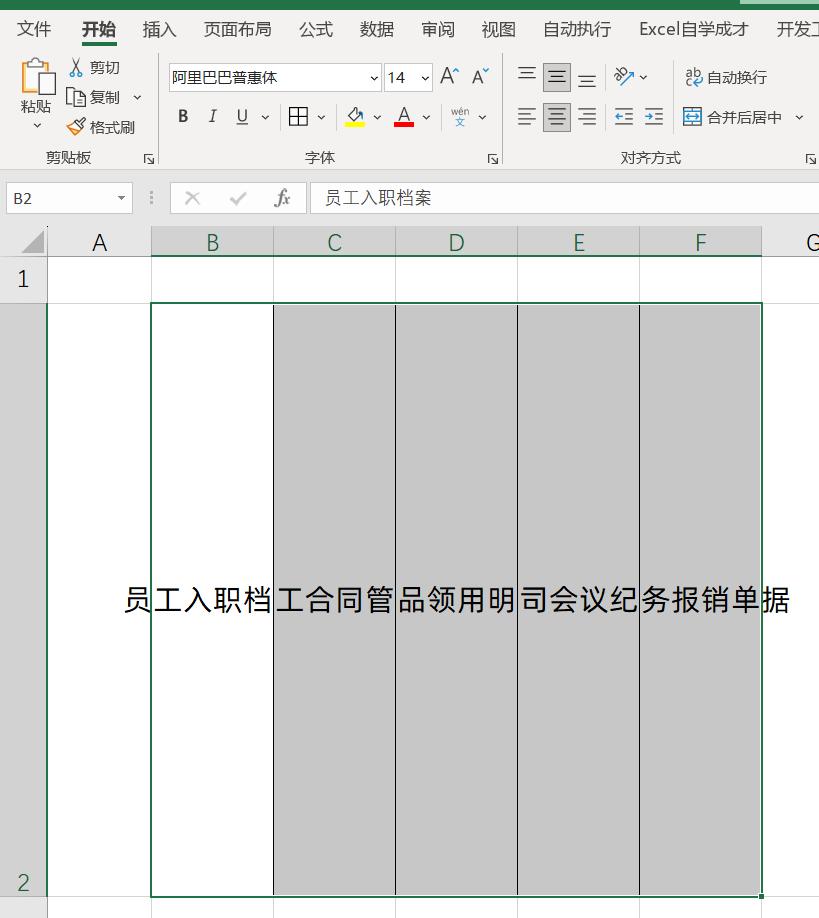Switch to the 数据 Data tab
Screen dimensions: 819x918
[377, 29]
